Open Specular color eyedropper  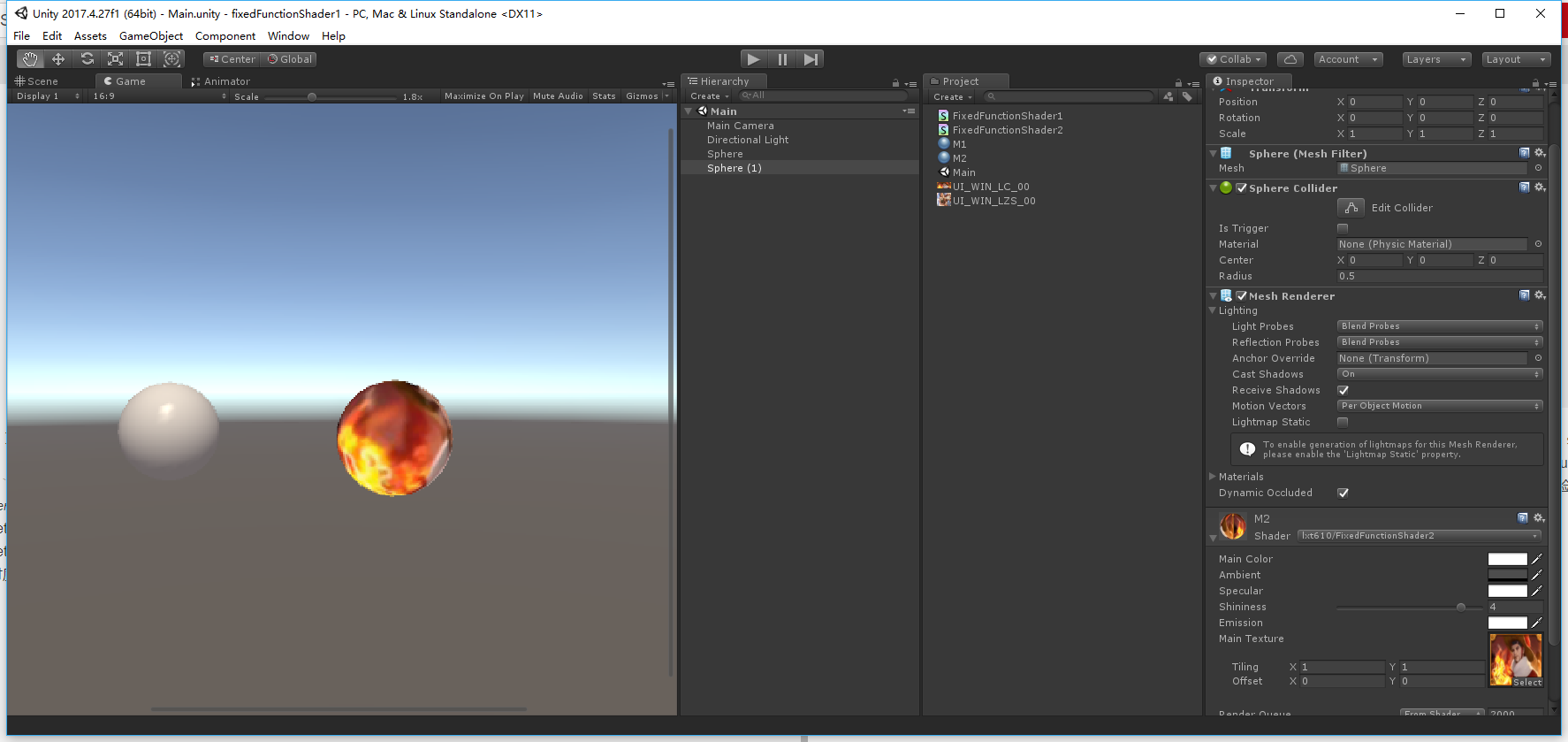(x=1537, y=591)
